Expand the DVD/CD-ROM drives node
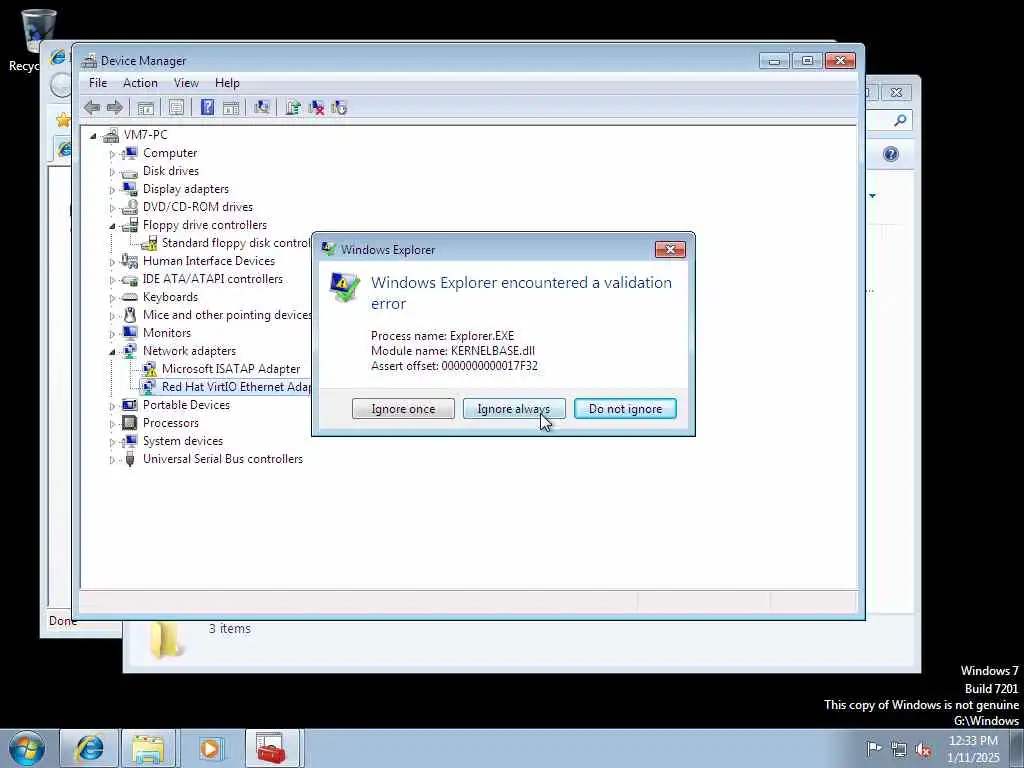Image resolution: width=1024 pixels, height=768 pixels. (x=112, y=208)
